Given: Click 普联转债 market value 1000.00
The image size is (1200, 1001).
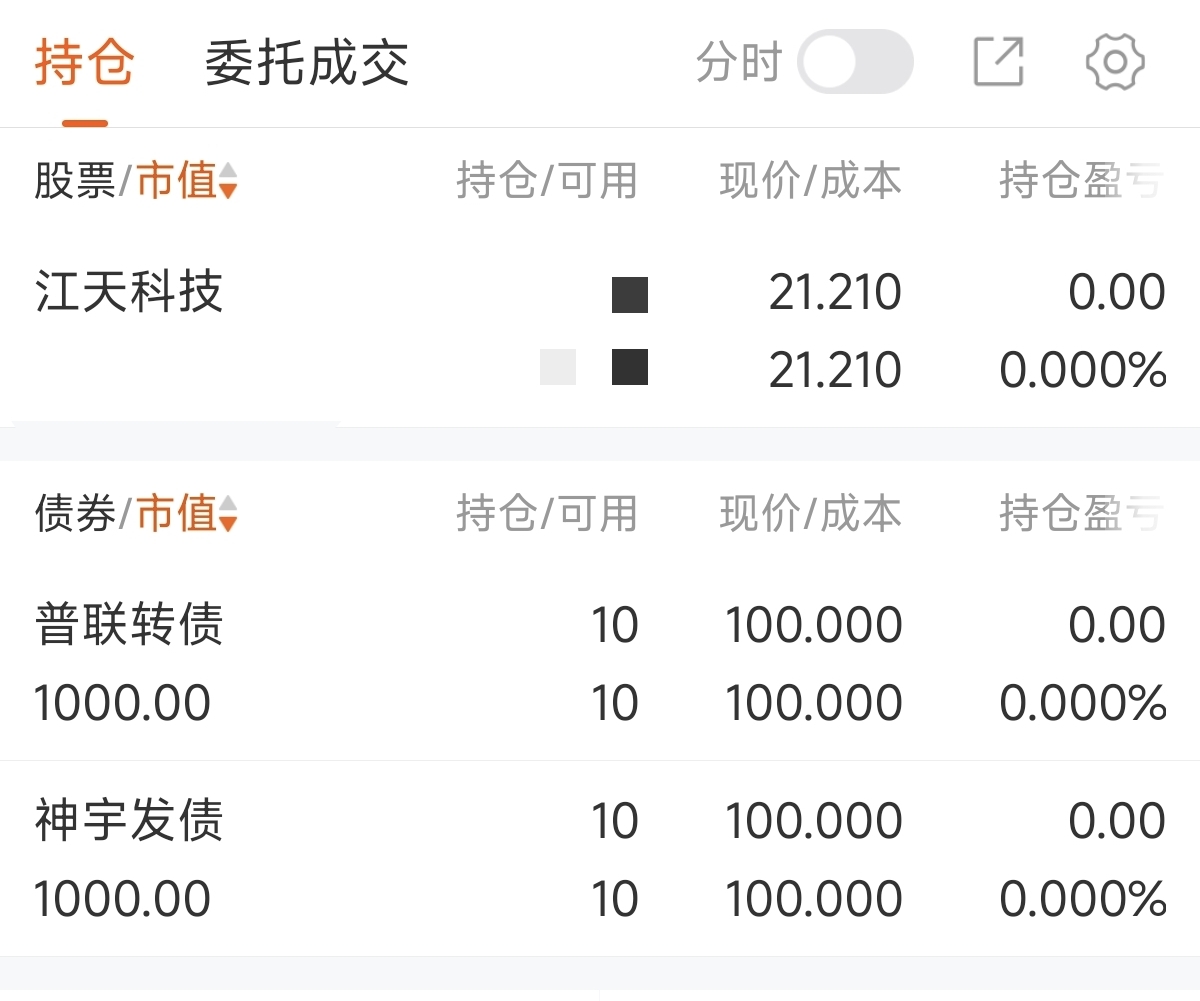Looking at the screenshot, I should pos(122,703).
